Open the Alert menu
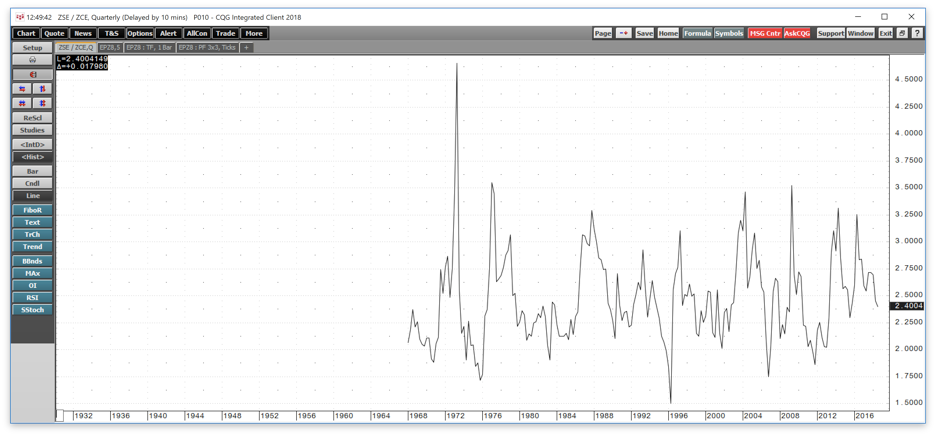 168,33
